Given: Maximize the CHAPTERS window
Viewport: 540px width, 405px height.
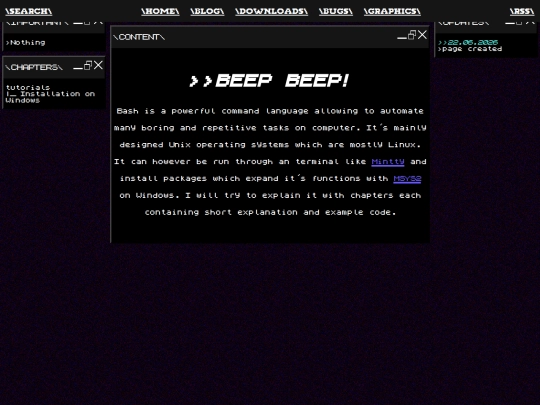Looking at the screenshot, I should click(88, 65).
